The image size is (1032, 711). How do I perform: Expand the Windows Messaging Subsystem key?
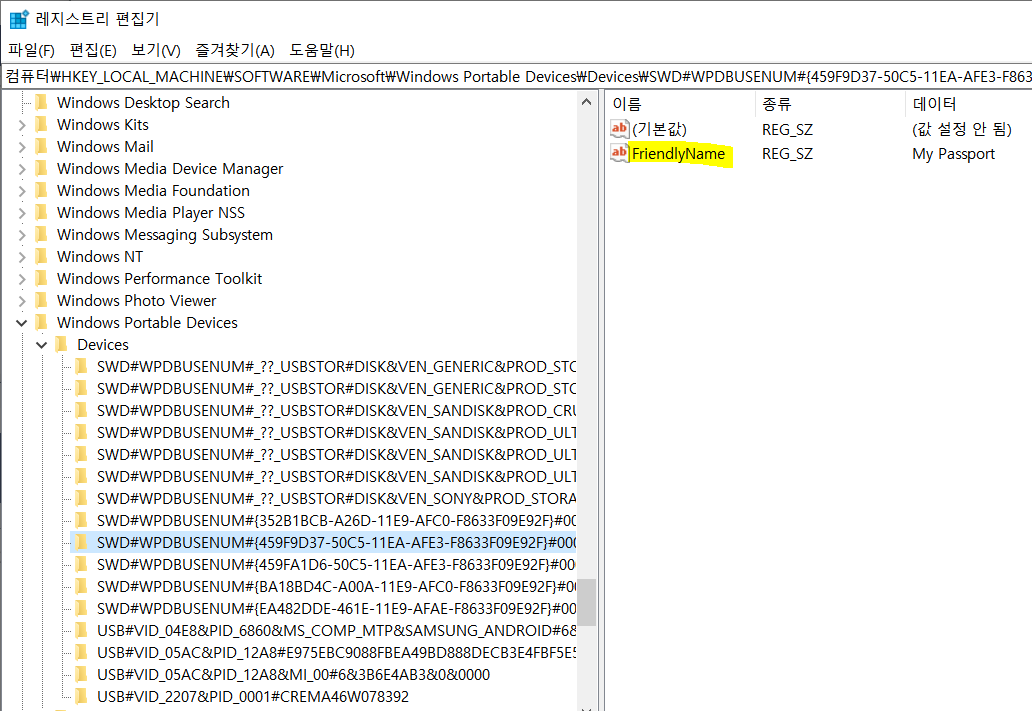click(x=22, y=235)
